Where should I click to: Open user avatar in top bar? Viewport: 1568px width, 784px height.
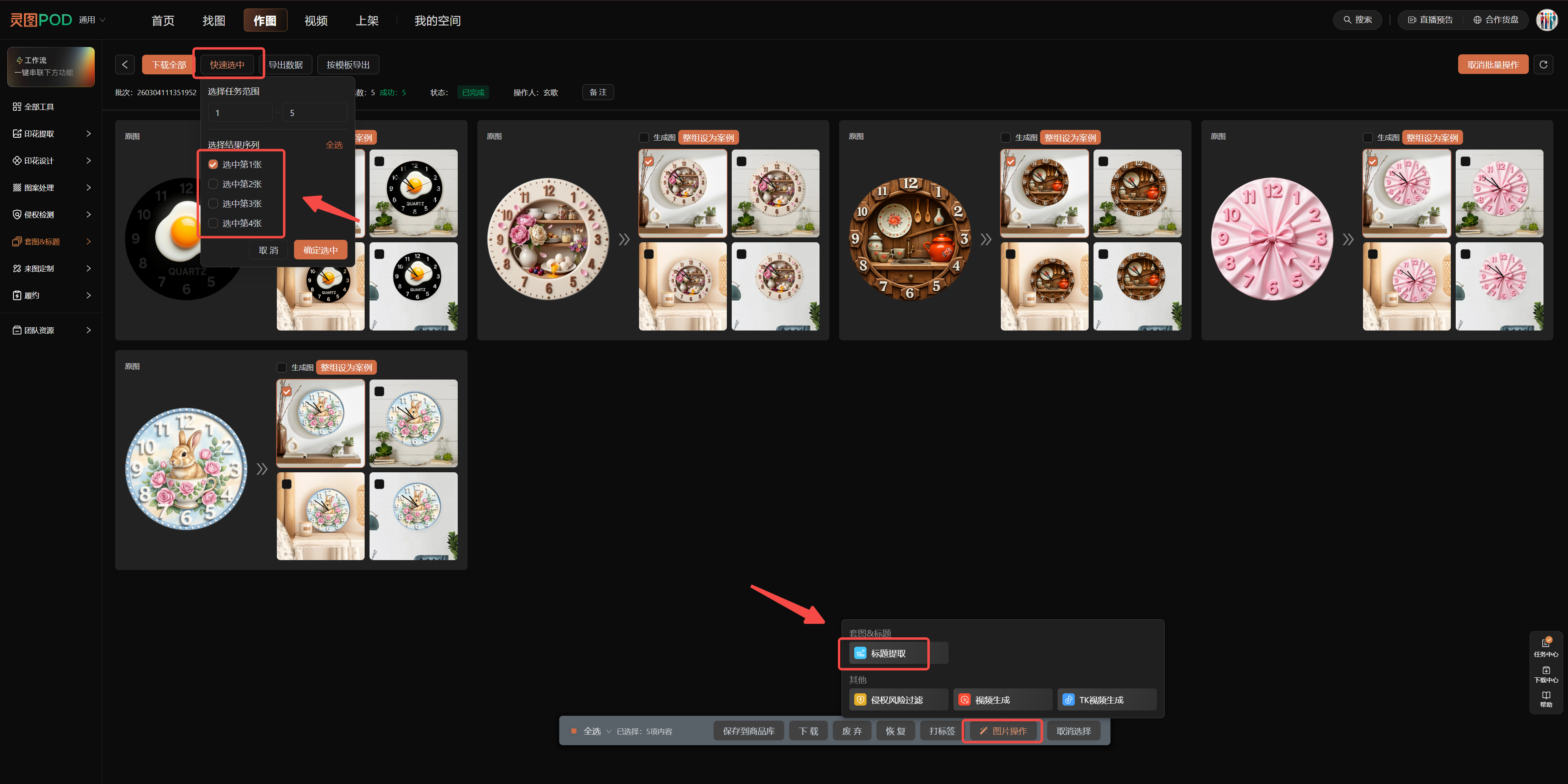tap(1547, 20)
